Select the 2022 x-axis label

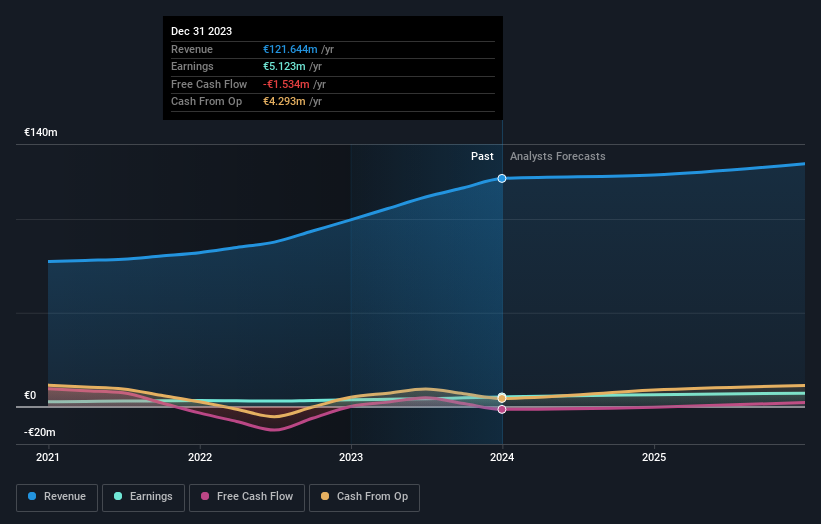pos(200,458)
